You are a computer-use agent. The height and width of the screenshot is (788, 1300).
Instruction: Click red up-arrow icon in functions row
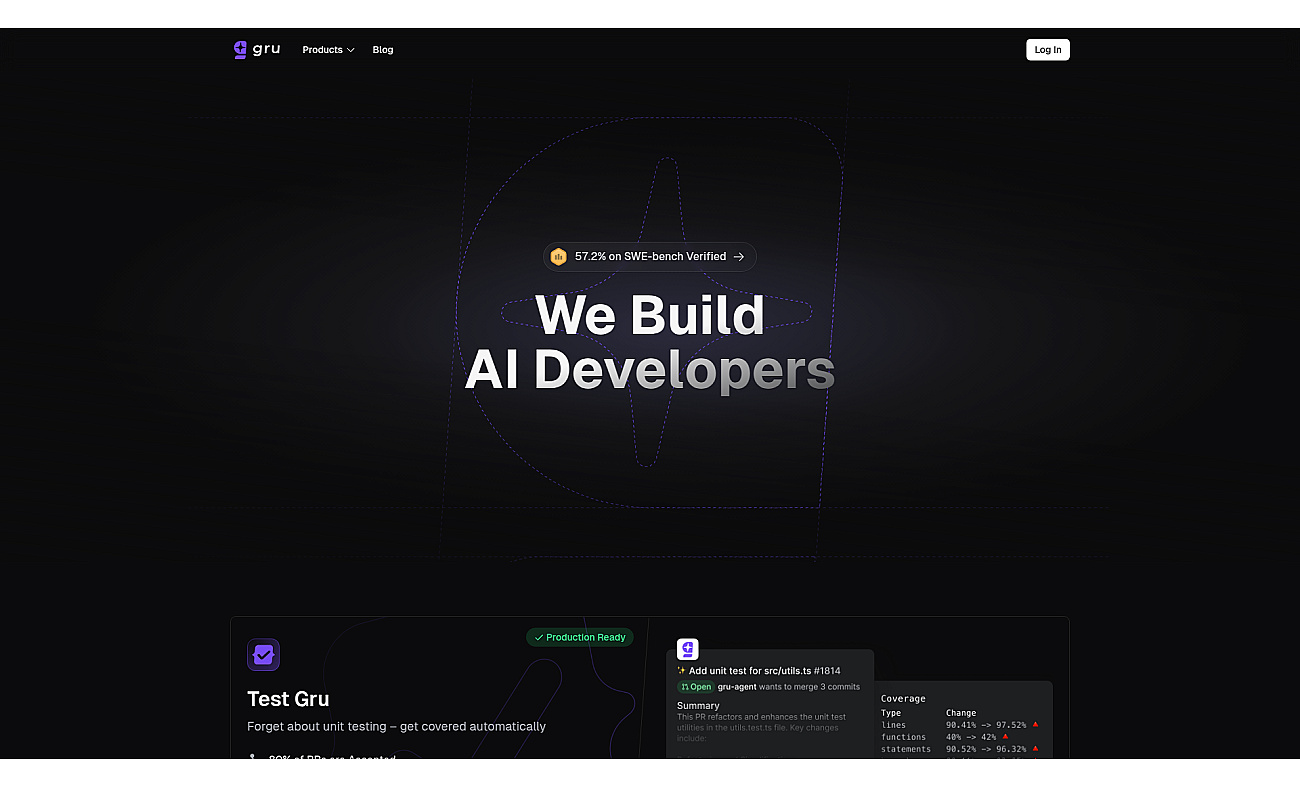(1006, 737)
